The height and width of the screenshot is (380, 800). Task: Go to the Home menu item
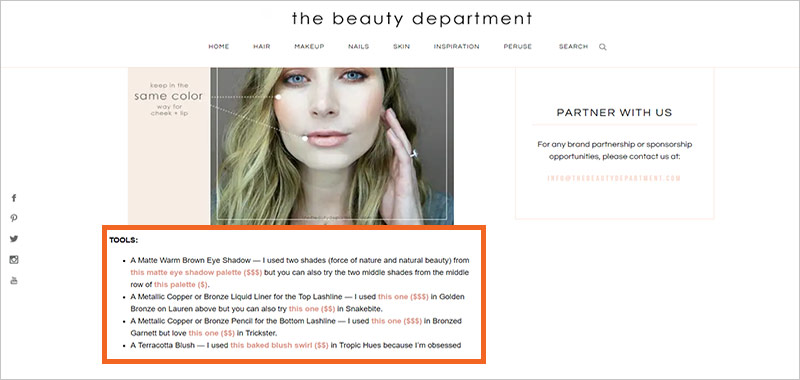click(x=218, y=46)
